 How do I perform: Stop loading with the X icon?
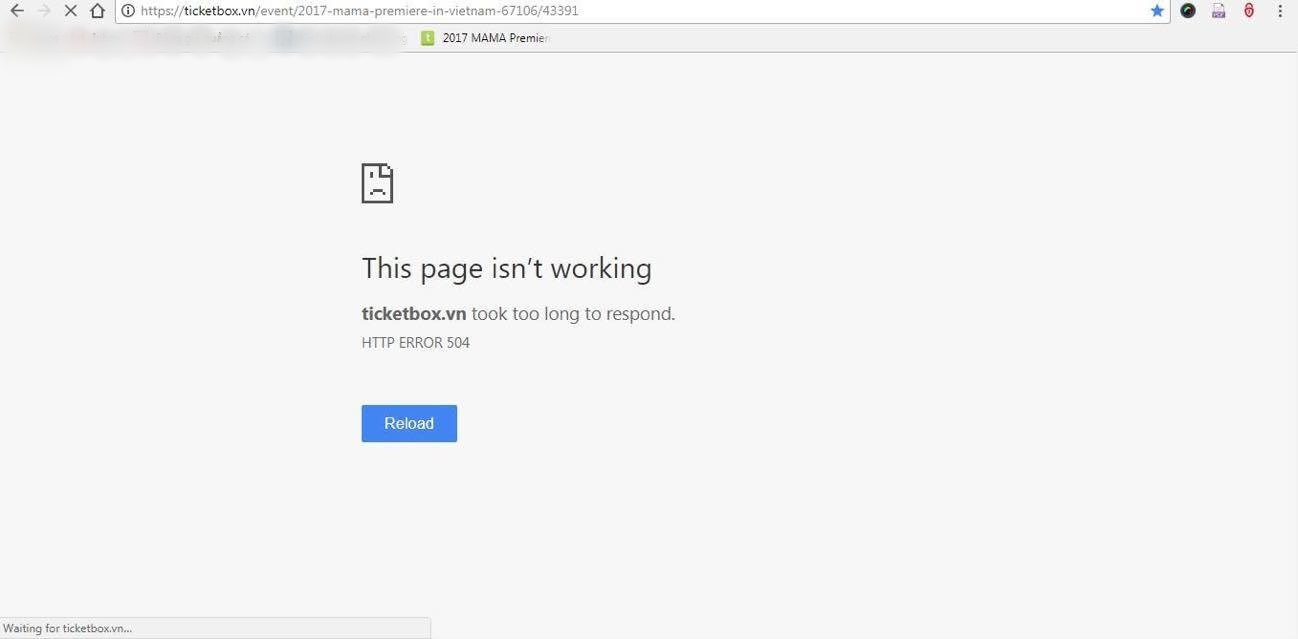[70, 11]
